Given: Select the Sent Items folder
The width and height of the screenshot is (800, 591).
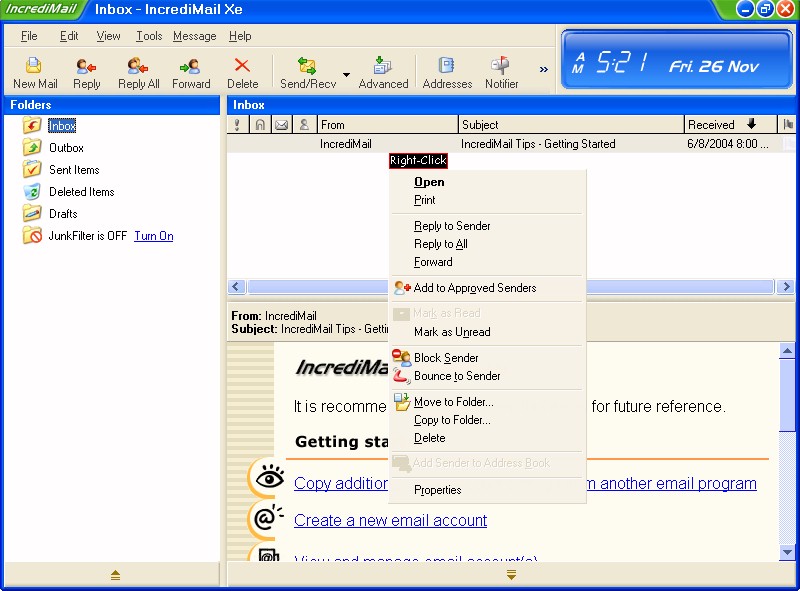Looking at the screenshot, I should coord(74,170).
